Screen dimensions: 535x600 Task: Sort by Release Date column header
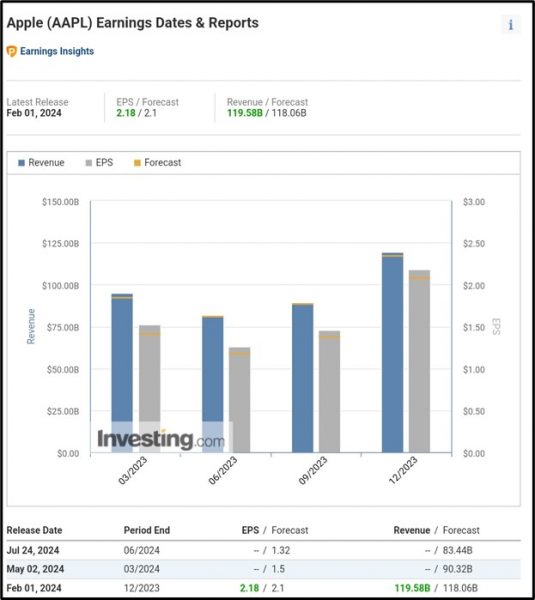click(x=34, y=530)
